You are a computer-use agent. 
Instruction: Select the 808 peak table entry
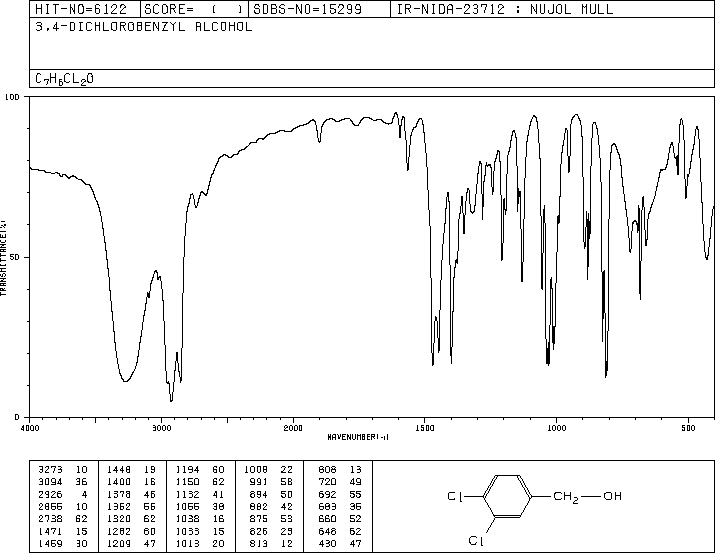tap(340, 470)
